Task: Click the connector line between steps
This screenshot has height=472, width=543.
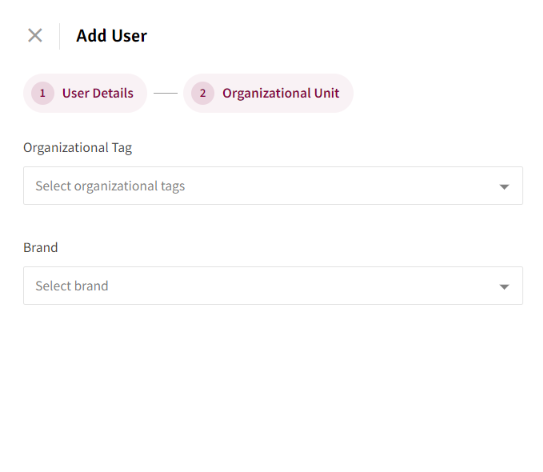Action: coord(166,93)
